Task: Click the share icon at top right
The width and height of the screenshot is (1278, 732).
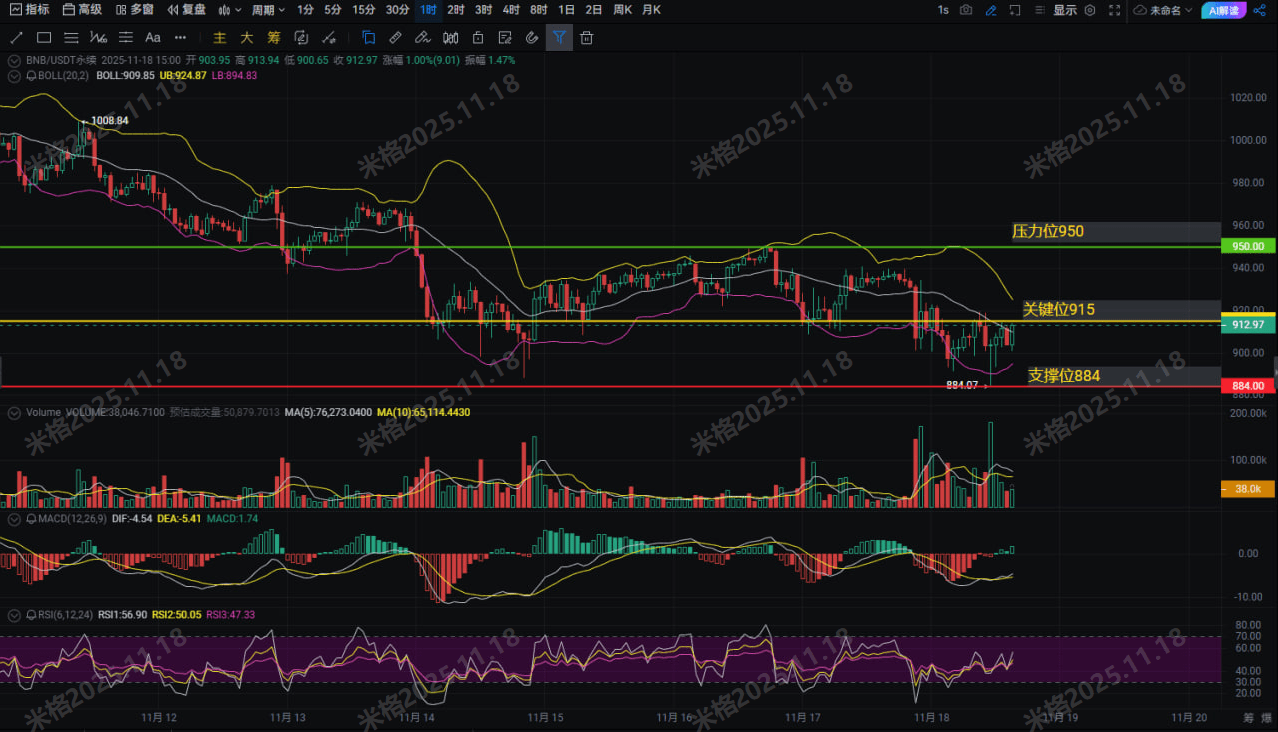Action: point(1259,10)
